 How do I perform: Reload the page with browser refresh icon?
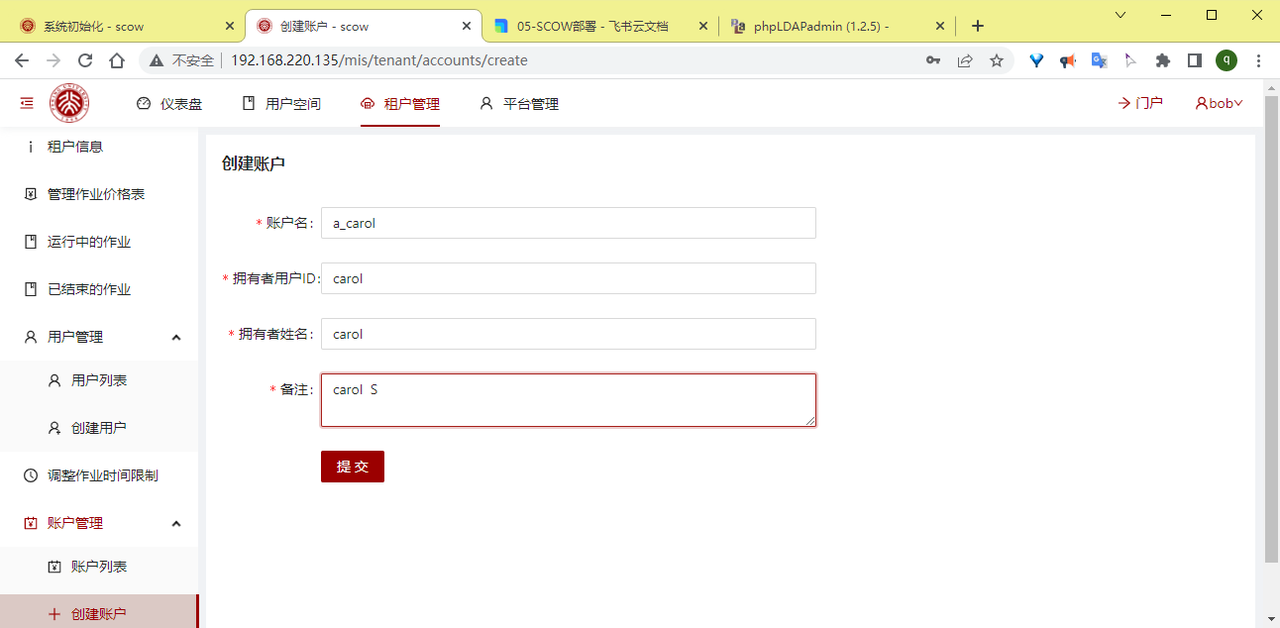(85, 60)
